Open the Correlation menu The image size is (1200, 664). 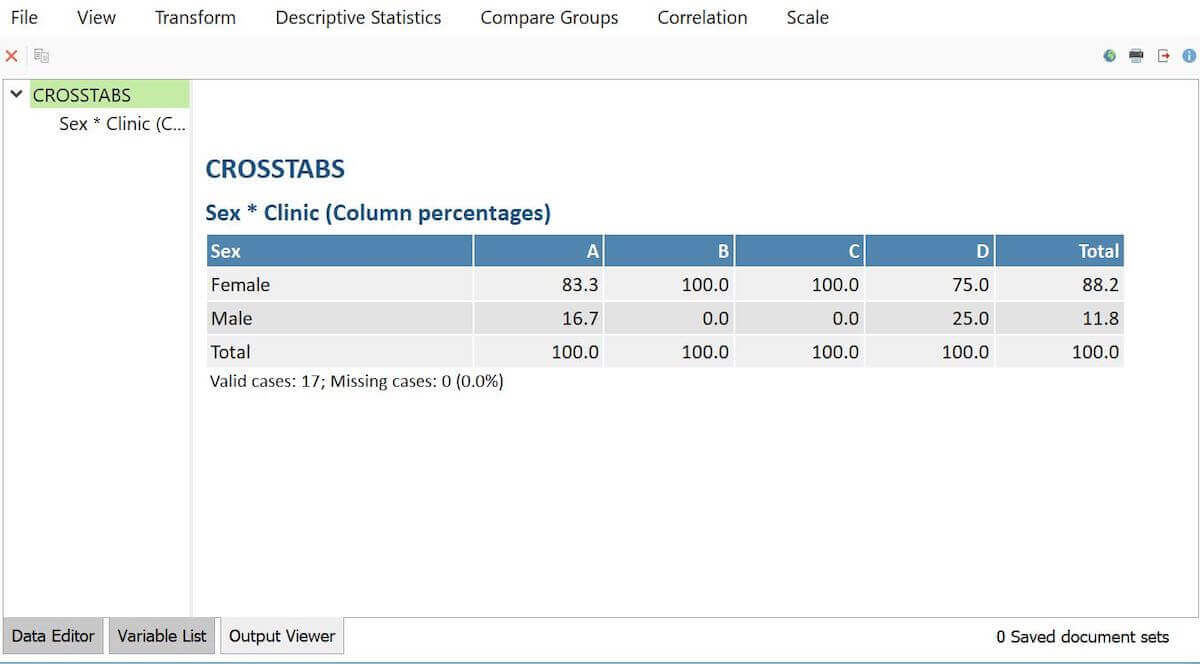click(702, 18)
